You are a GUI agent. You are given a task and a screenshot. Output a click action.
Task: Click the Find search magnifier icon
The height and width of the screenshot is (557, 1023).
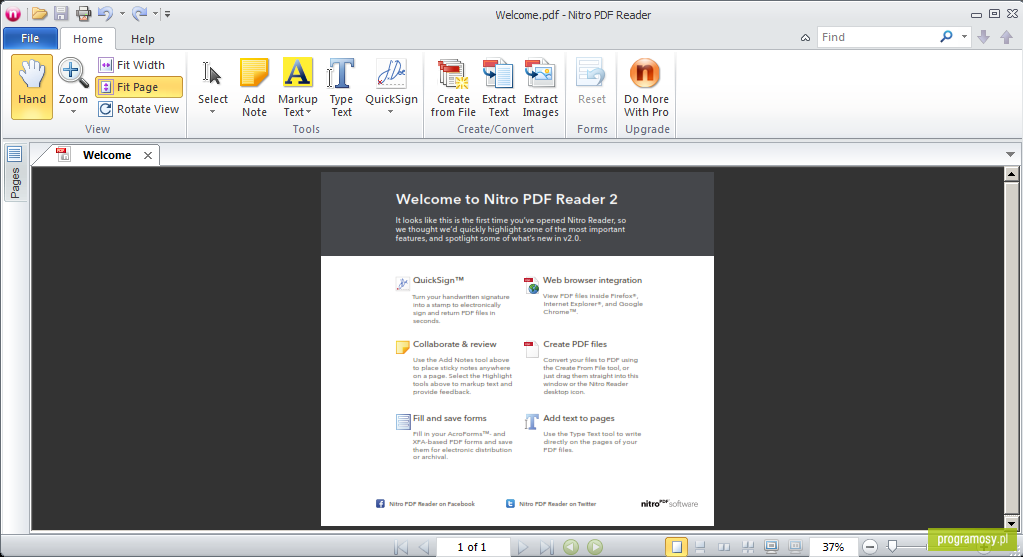click(946, 37)
